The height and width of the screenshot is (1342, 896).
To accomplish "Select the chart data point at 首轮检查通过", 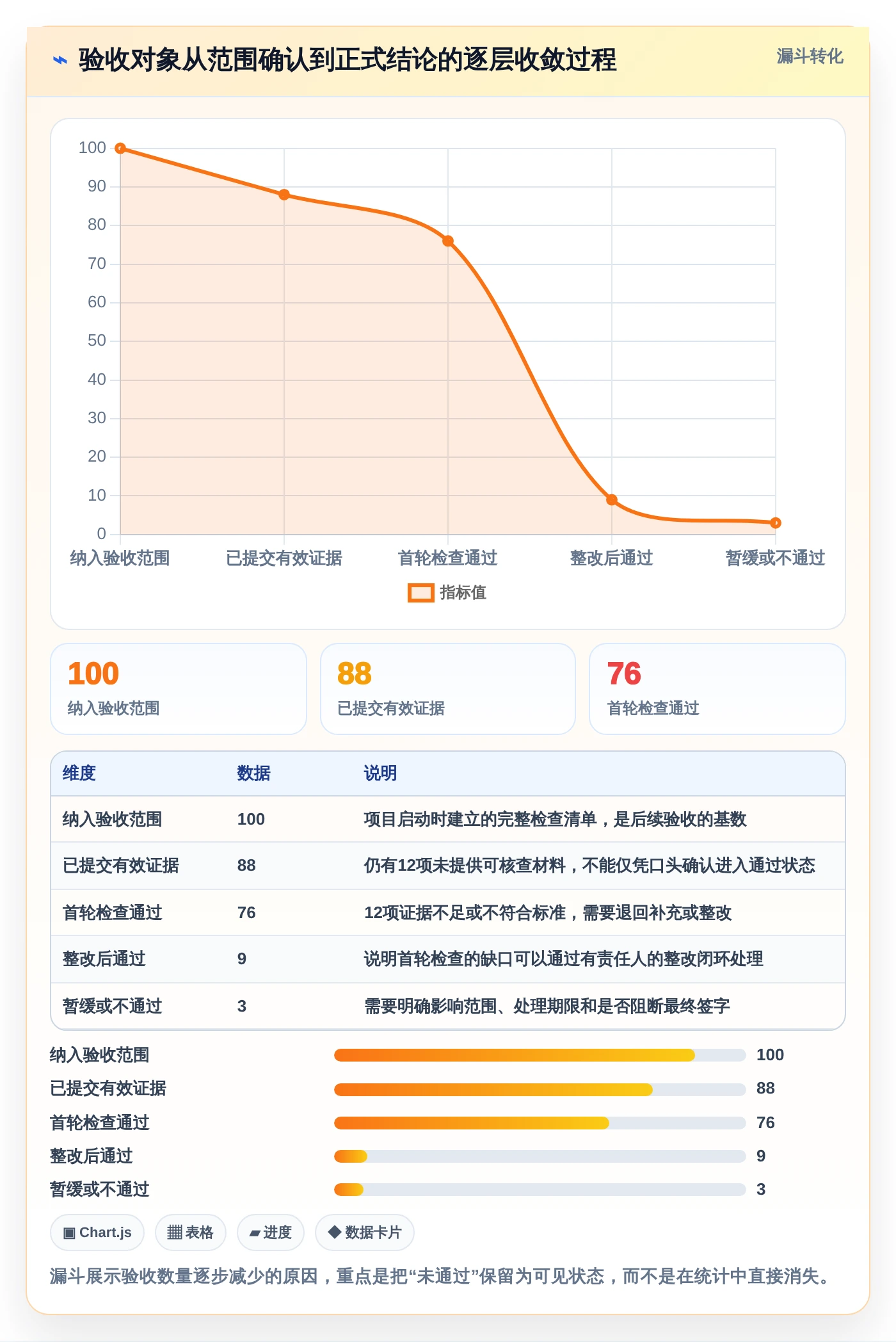I will click(x=448, y=241).
